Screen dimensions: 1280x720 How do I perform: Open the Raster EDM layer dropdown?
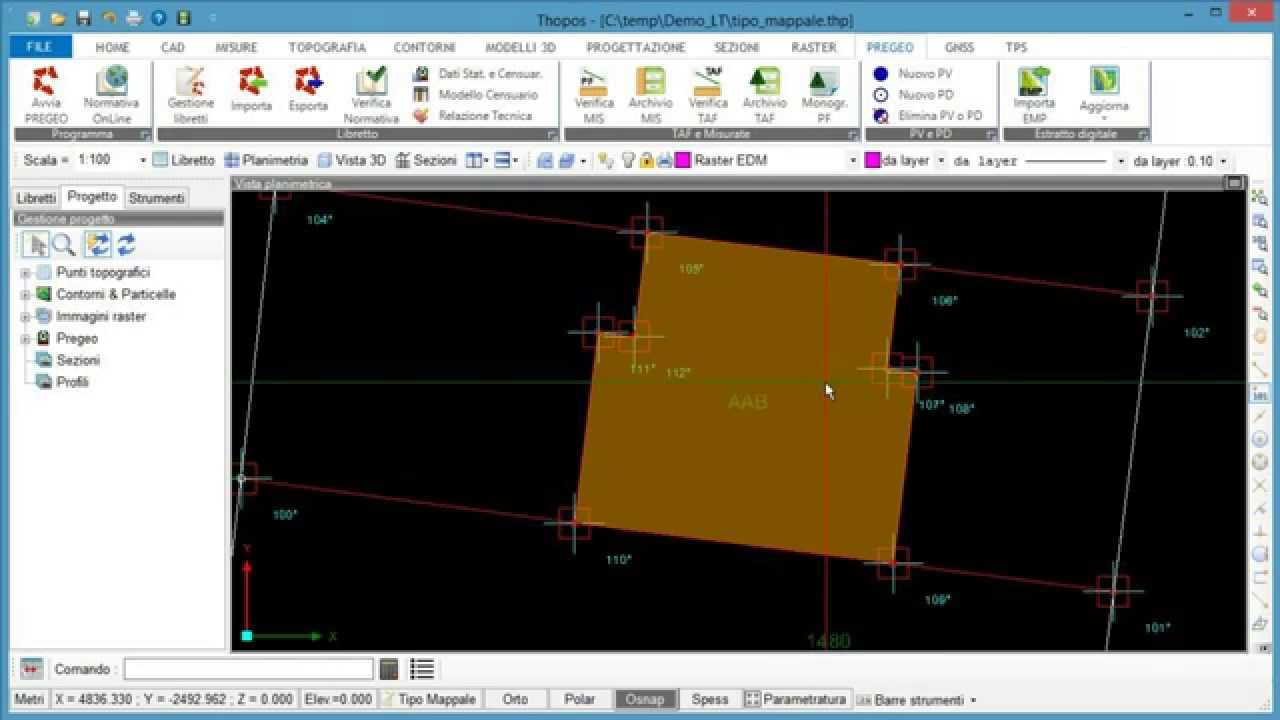click(x=853, y=160)
